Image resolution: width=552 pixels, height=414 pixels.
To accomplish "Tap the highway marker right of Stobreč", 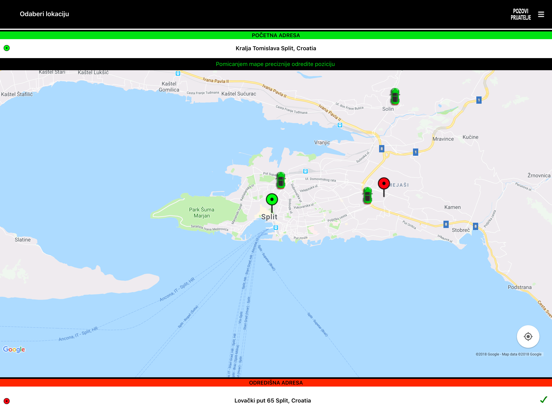I will tap(475, 226).
